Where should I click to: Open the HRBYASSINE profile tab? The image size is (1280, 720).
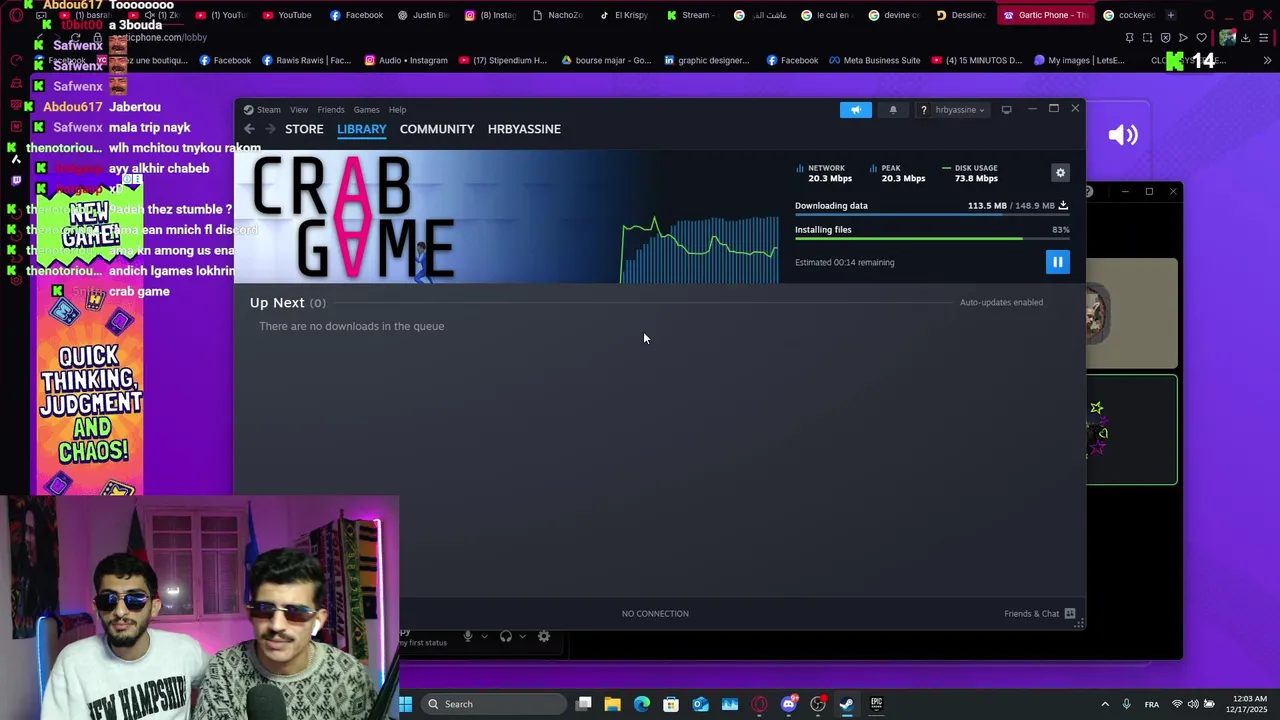coord(524,129)
